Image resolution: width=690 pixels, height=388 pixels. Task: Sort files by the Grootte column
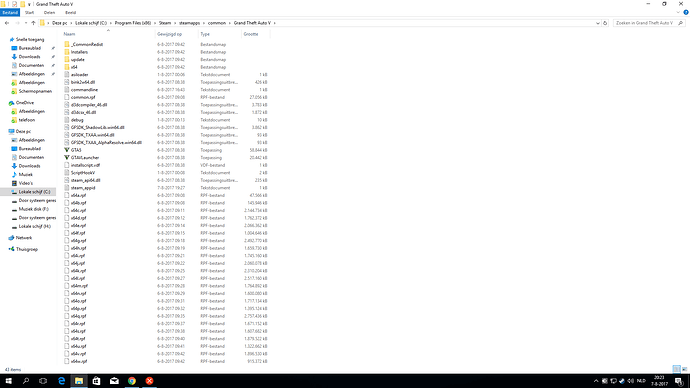pyautogui.click(x=251, y=34)
